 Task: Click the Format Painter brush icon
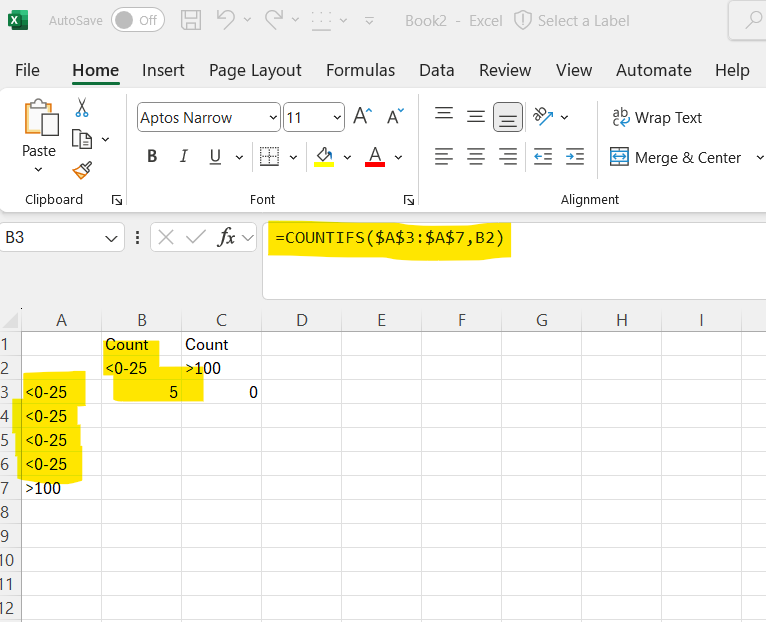click(82, 171)
